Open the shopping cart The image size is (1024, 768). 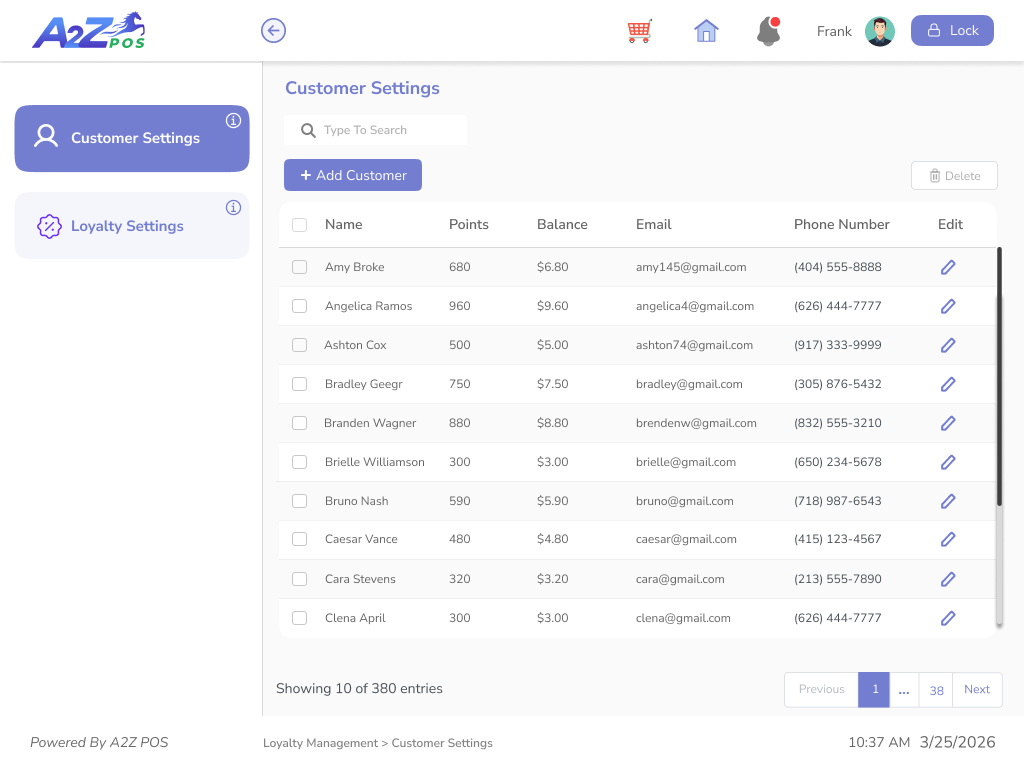pos(639,30)
